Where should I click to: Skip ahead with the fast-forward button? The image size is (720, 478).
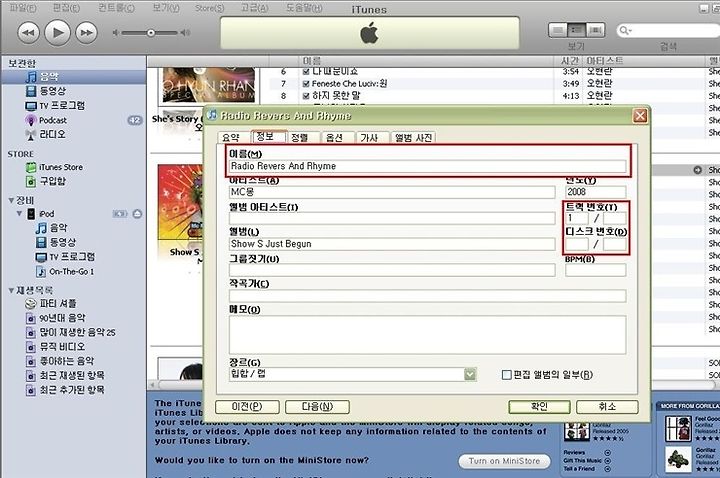[86, 33]
